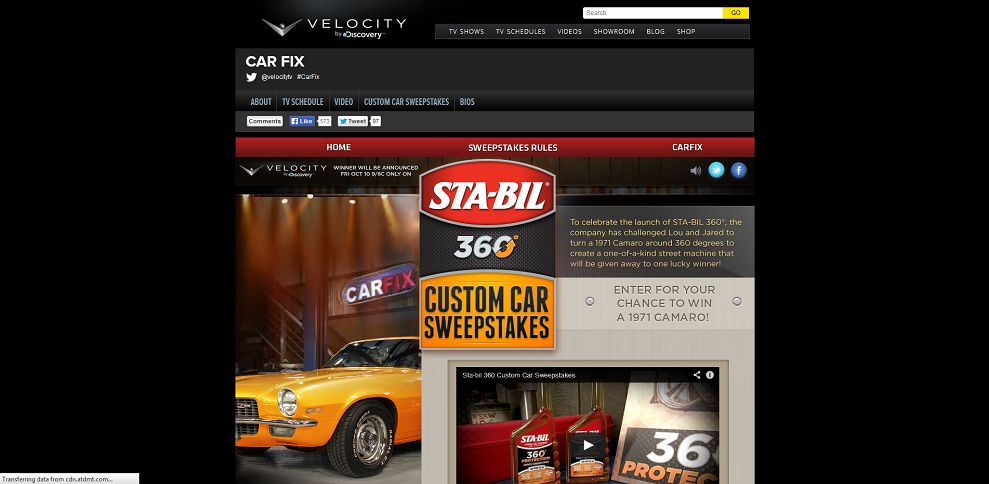Go to the Video tab
Image resolution: width=989 pixels, height=484 pixels.
343,102
